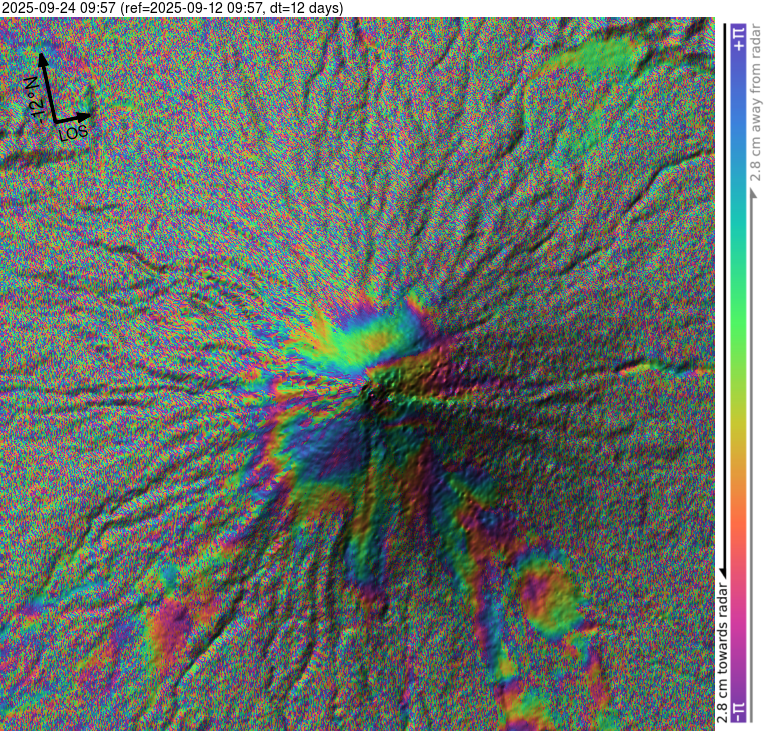Select the "LOS" text label
This screenshot has height=731, width=764.
tap(73, 132)
